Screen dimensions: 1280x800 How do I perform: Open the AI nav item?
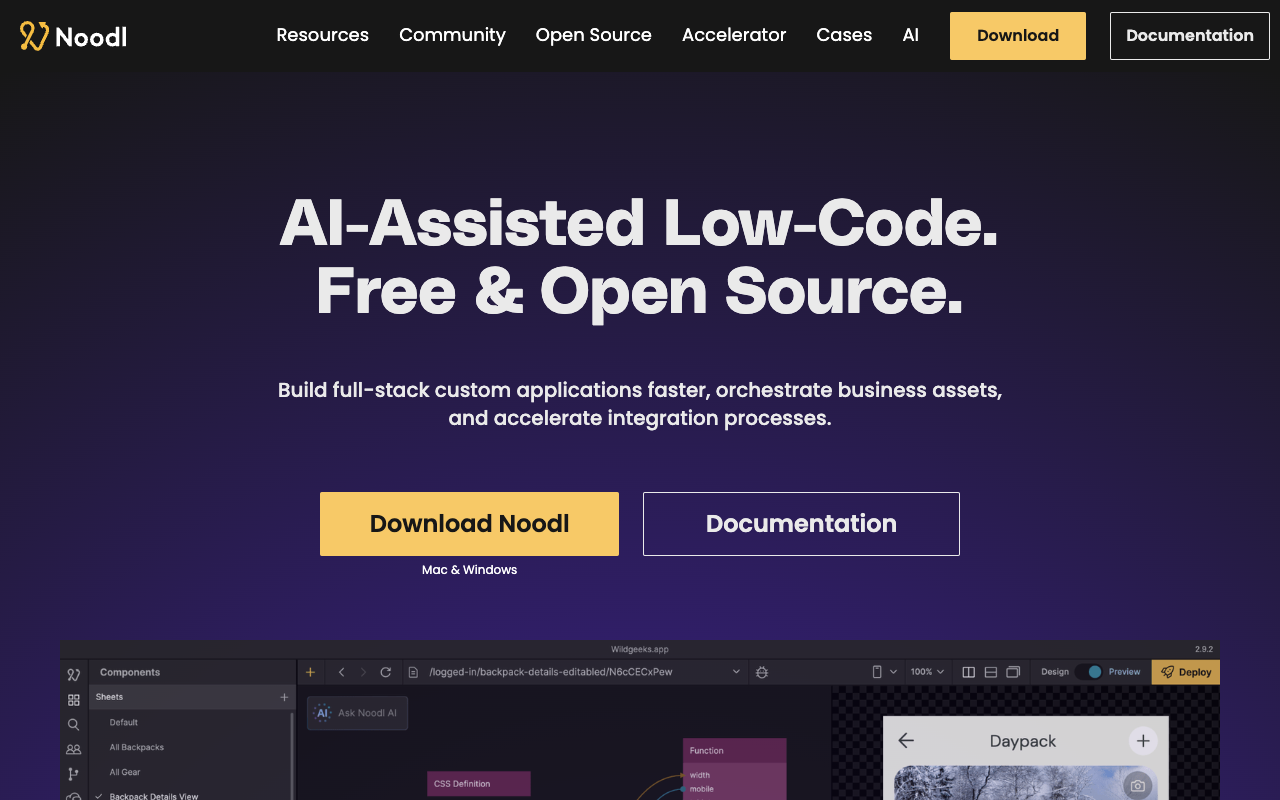(910, 35)
